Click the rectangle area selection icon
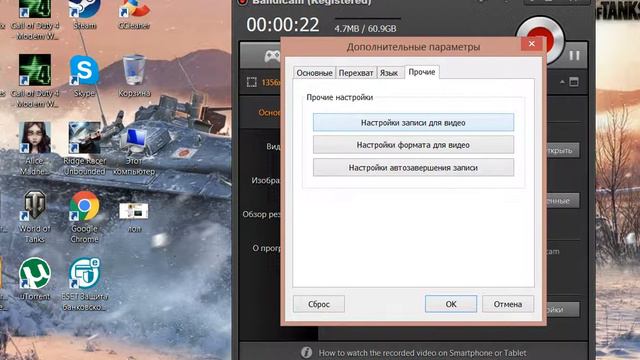 tap(251, 82)
